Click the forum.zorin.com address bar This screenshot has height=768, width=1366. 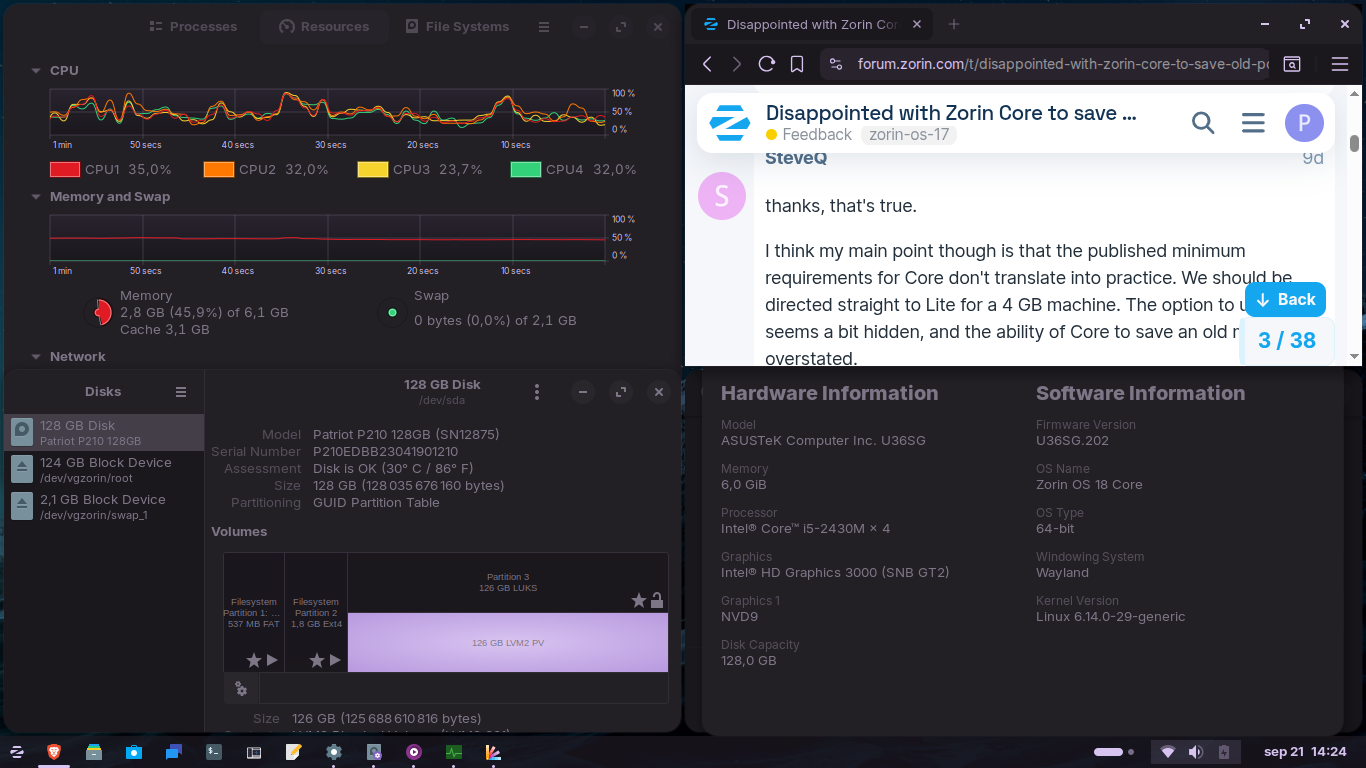click(x=1050, y=64)
